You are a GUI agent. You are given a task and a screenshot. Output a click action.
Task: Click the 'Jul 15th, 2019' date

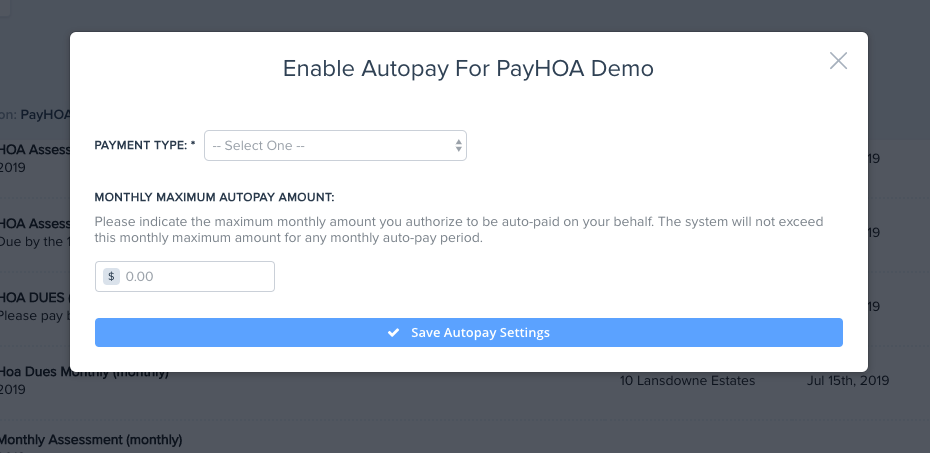click(848, 381)
